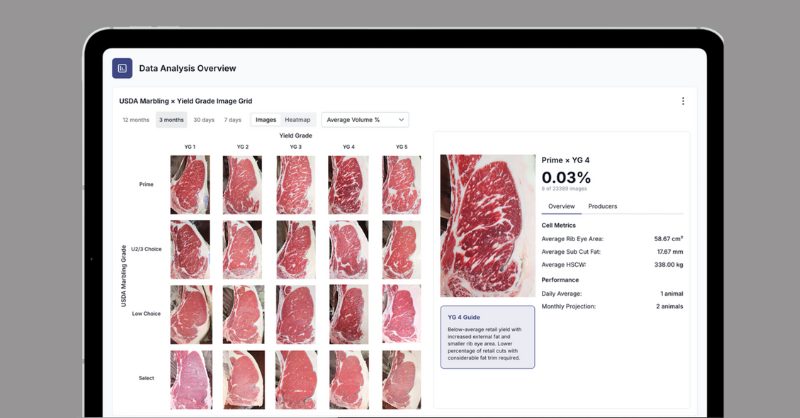This screenshot has width=800, height=418.
Task: Click the Data Analysis Overview chart icon
Action: (122, 68)
